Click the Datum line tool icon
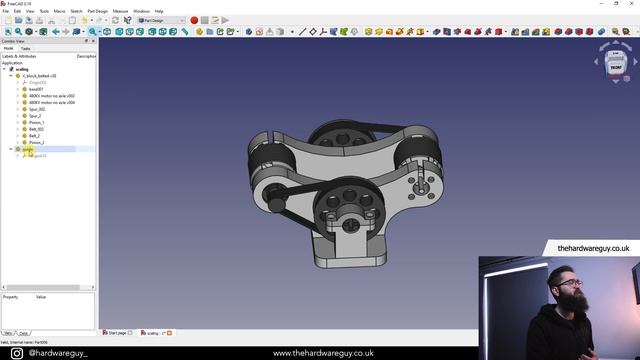 click(302, 31)
